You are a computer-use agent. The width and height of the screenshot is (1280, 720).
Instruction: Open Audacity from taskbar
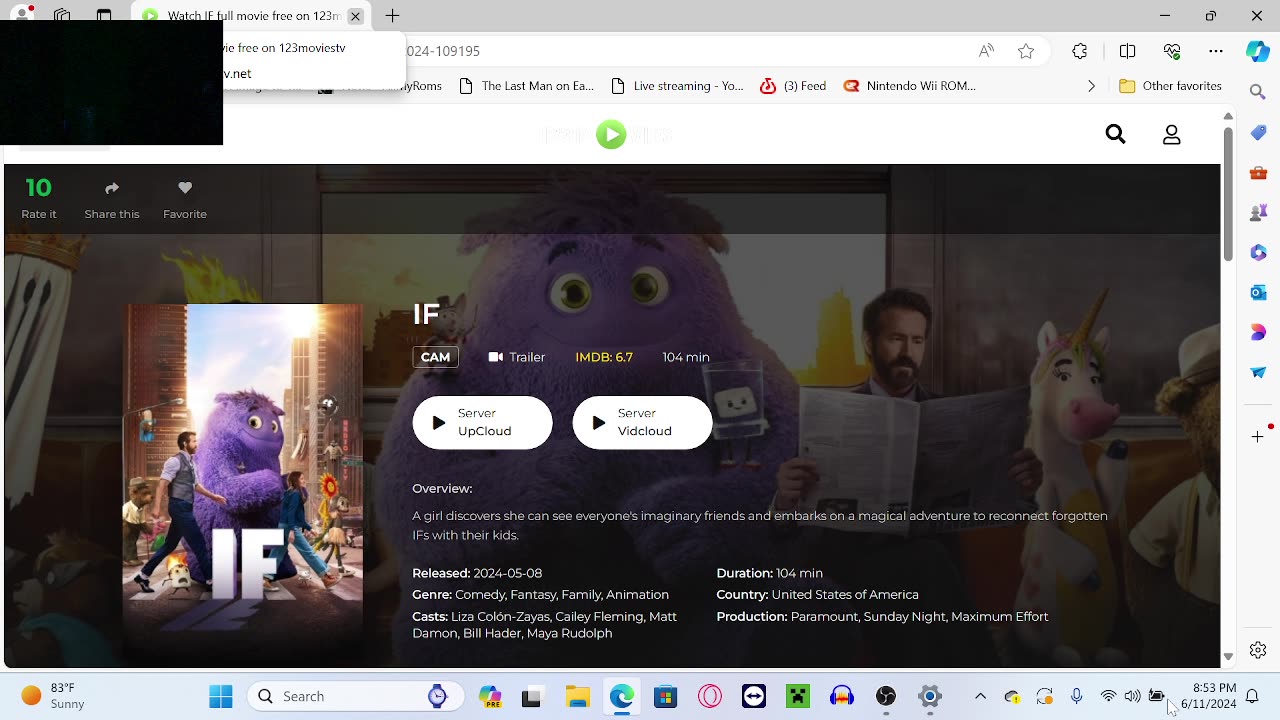click(x=842, y=696)
